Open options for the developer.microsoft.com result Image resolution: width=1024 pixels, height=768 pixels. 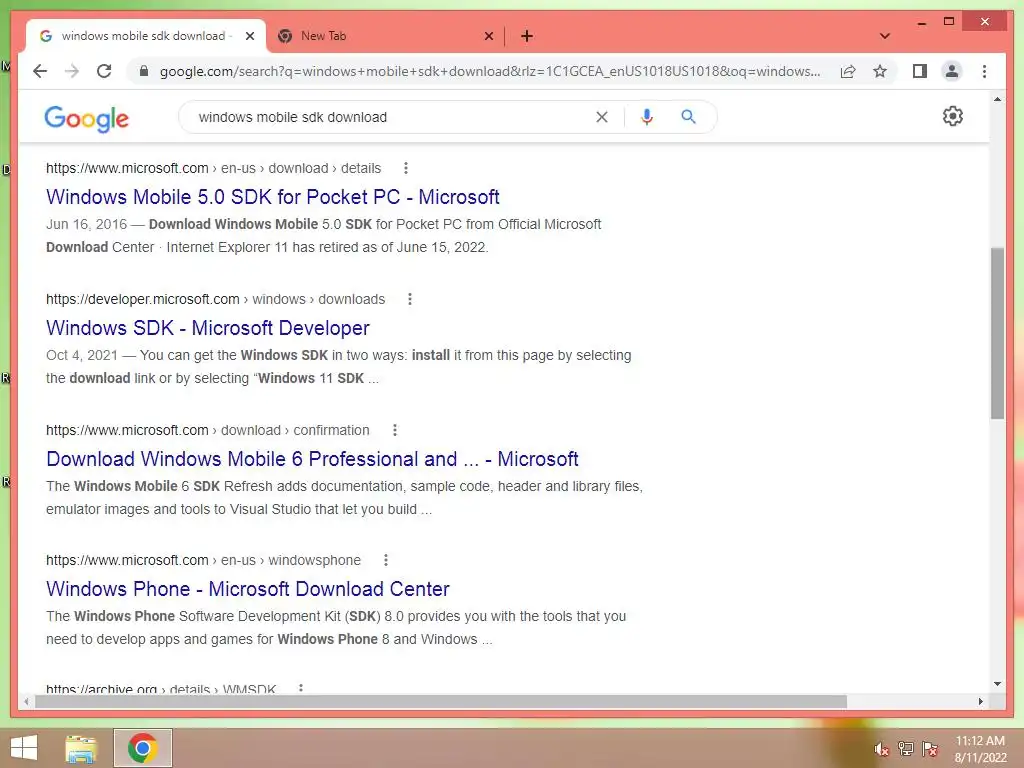coord(409,299)
